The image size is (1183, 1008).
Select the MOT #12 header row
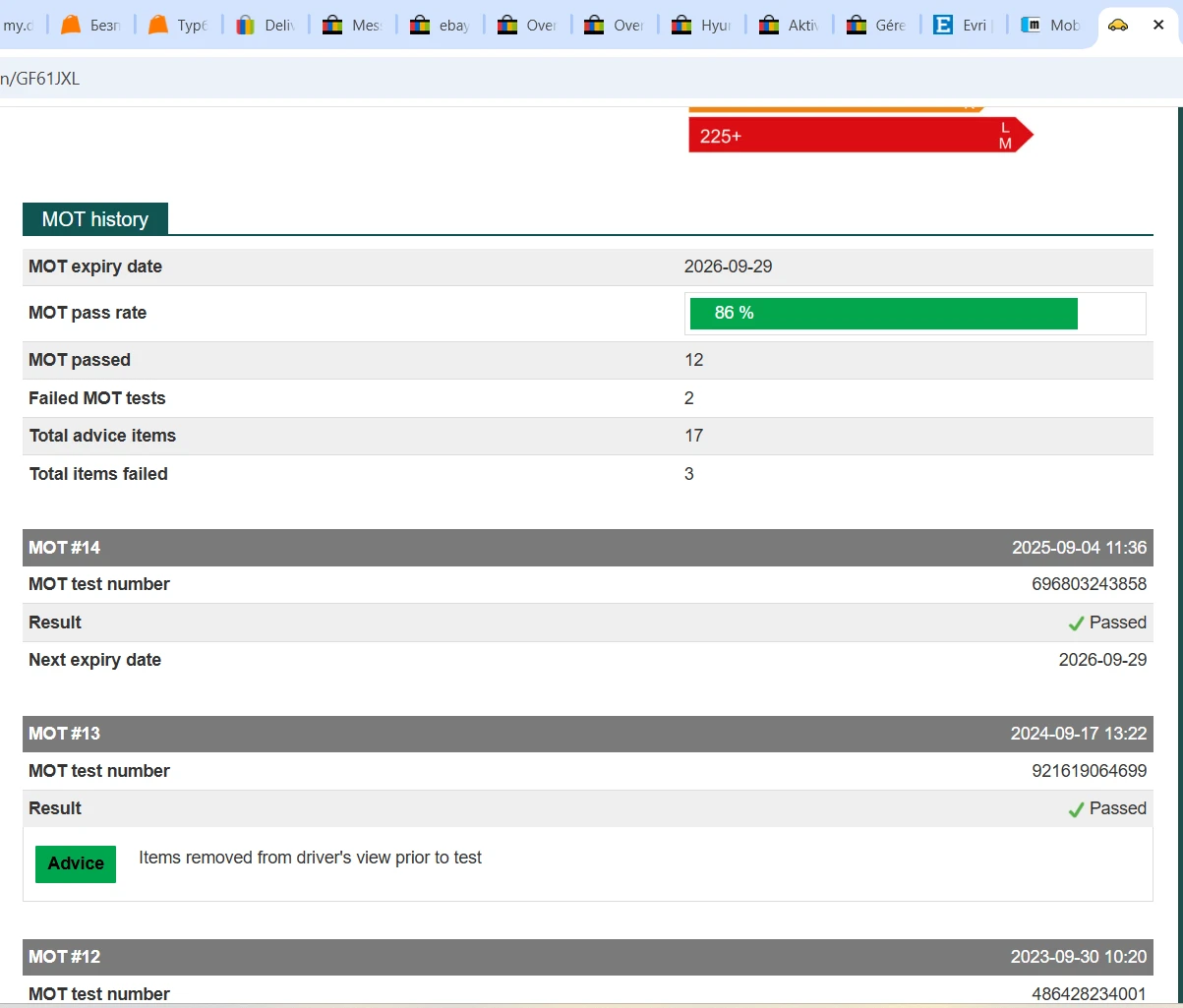point(587,957)
